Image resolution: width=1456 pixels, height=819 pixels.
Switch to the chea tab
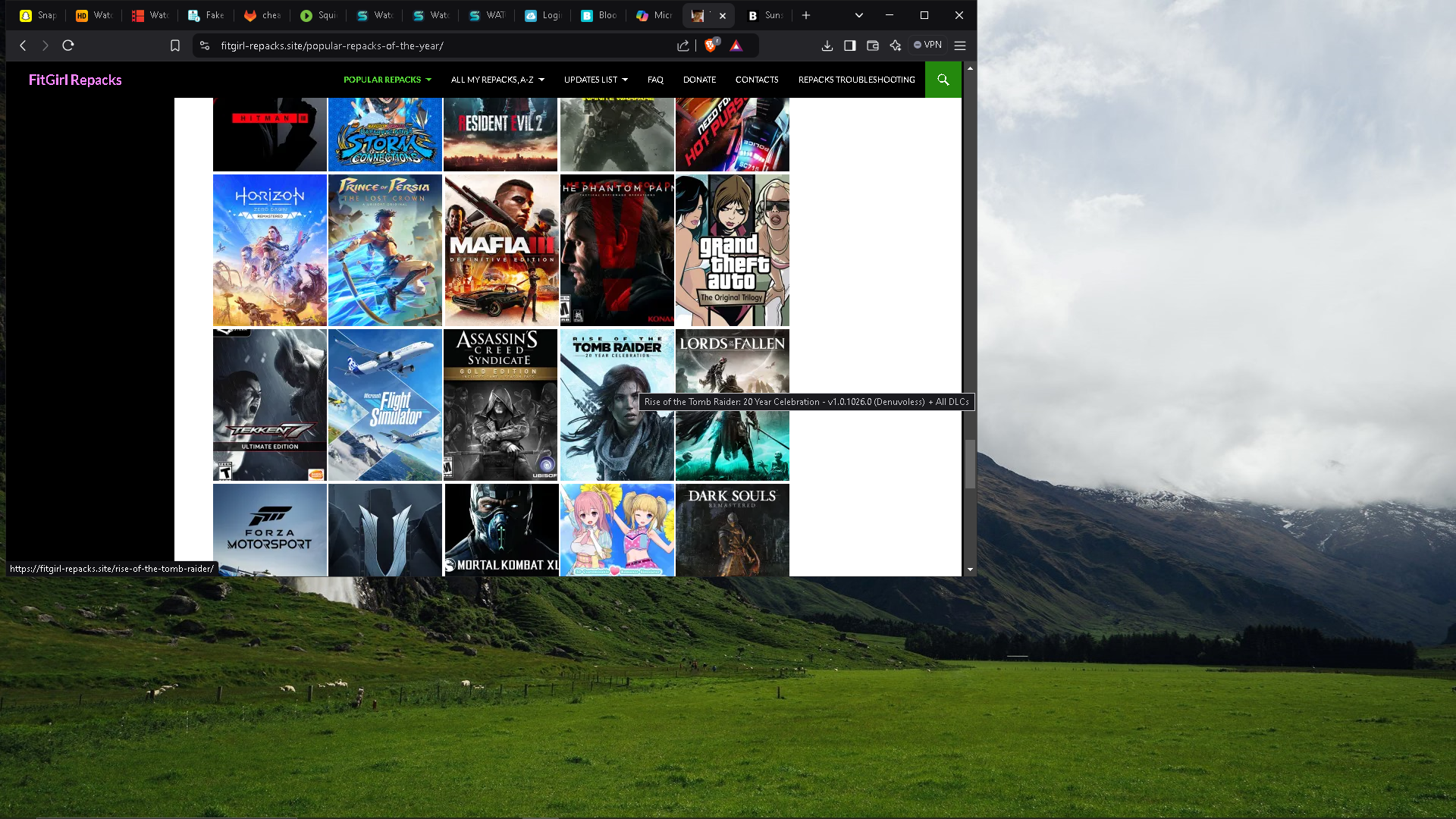coord(262,15)
